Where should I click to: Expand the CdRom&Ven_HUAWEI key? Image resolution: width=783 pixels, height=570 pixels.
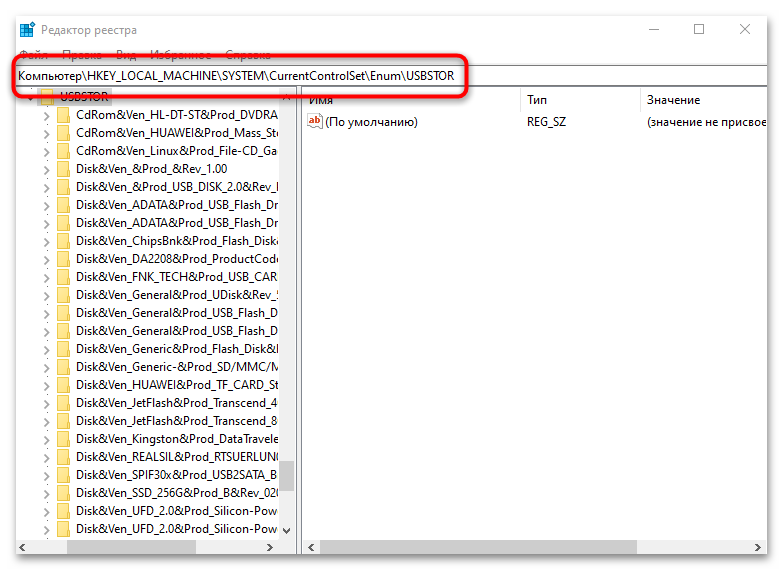click(46, 133)
